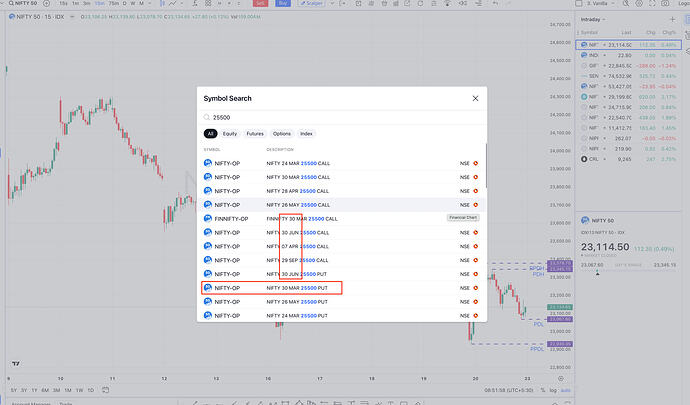
Task: Toggle the auto scale option
Action: (569, 390)
